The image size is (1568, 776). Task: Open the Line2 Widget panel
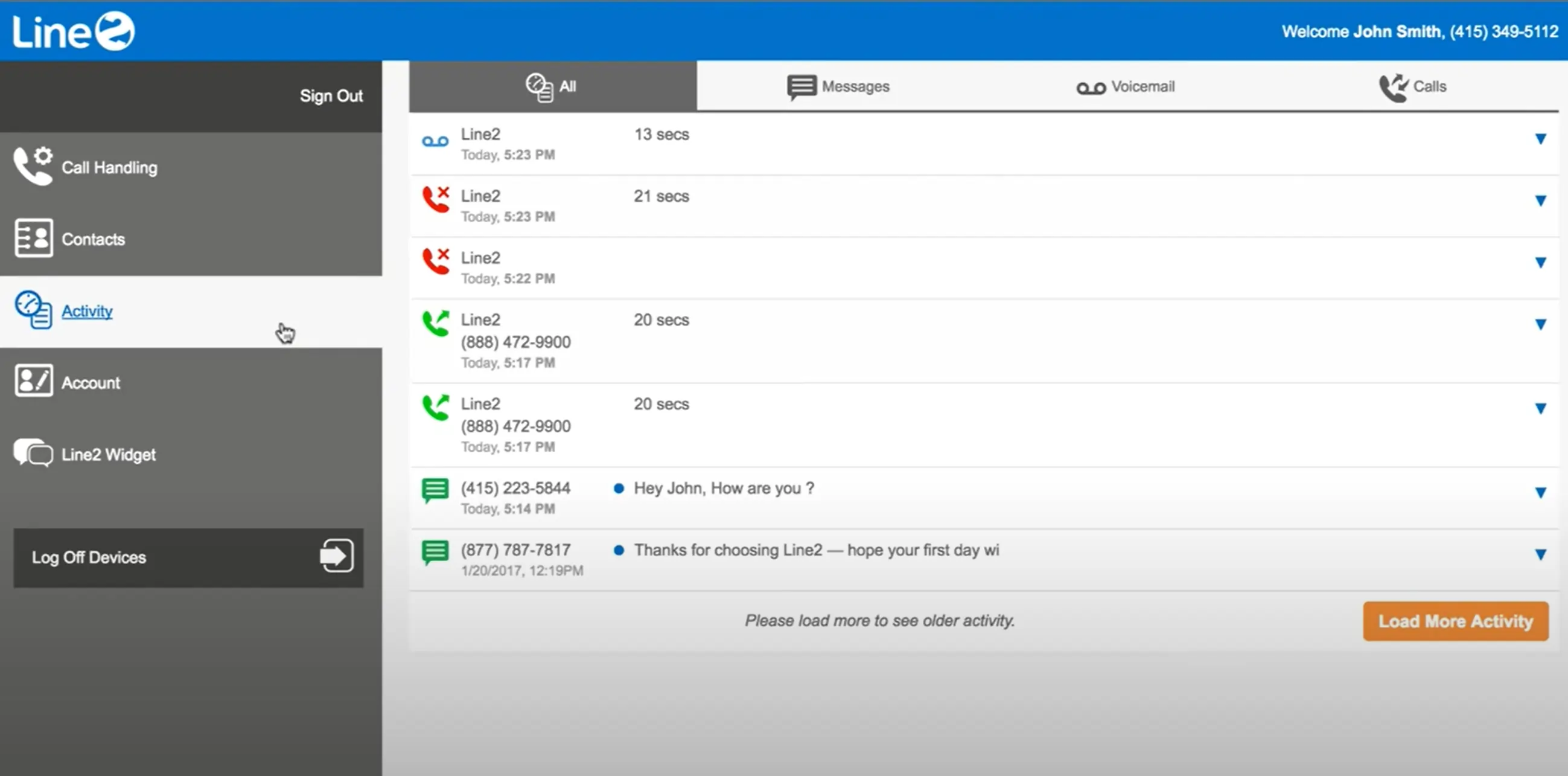109,453
